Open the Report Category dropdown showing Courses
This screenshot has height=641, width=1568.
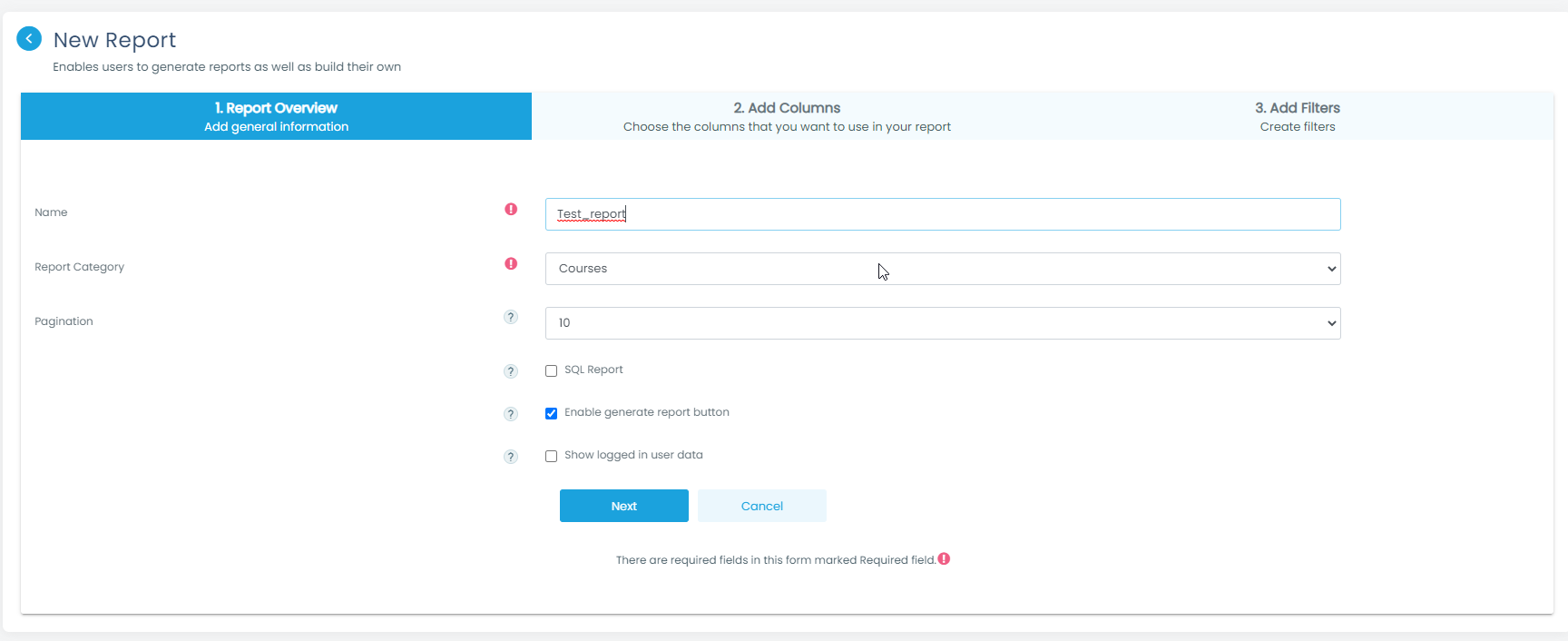tap(942, 269)
